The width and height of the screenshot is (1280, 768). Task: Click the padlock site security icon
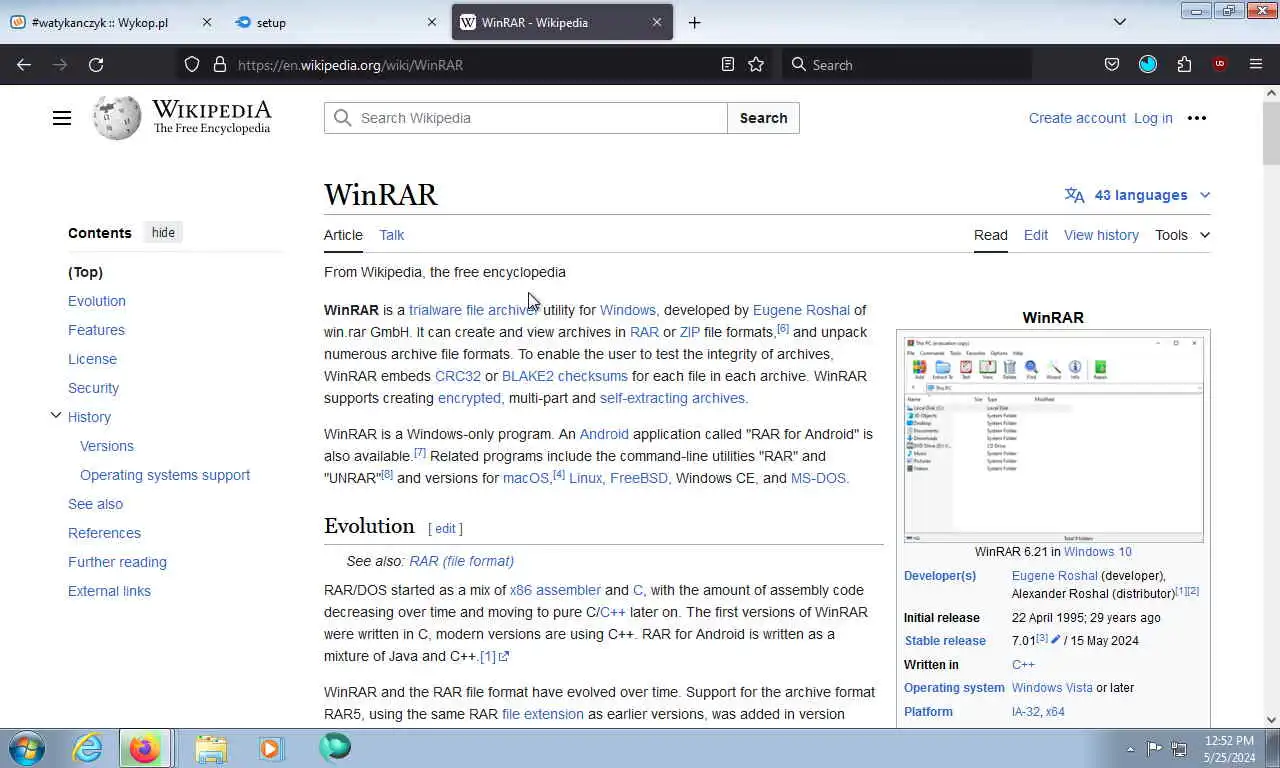pos(220,64)
